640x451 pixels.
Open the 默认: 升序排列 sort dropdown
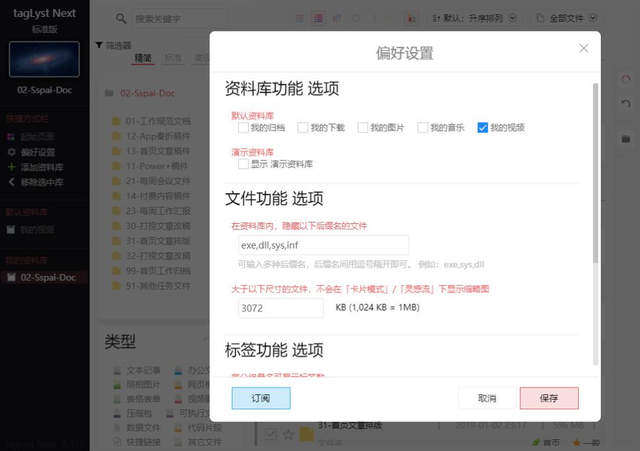click(x=474, y=18)
